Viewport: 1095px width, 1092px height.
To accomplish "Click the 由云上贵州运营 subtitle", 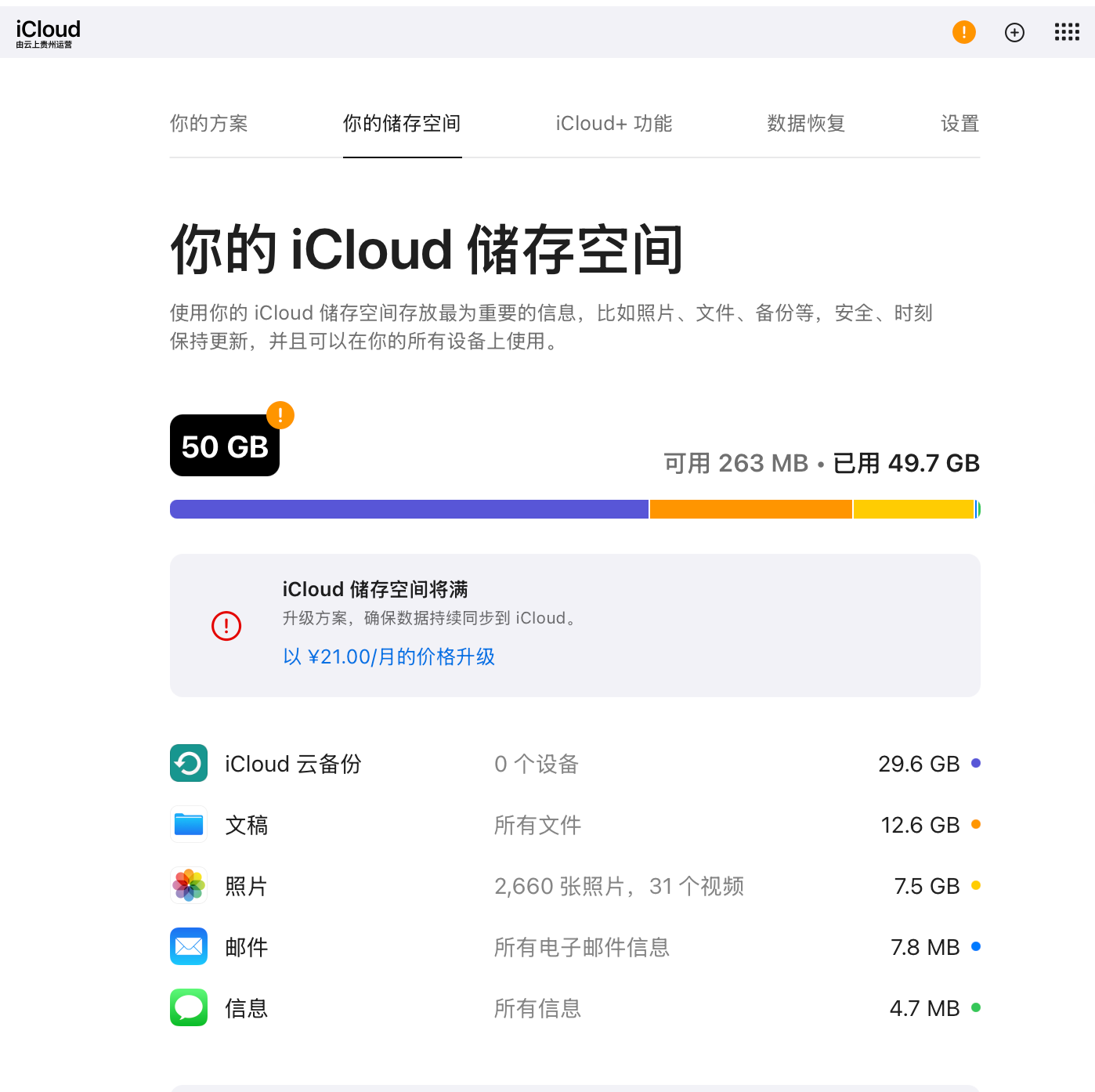I will click(44, 45).
